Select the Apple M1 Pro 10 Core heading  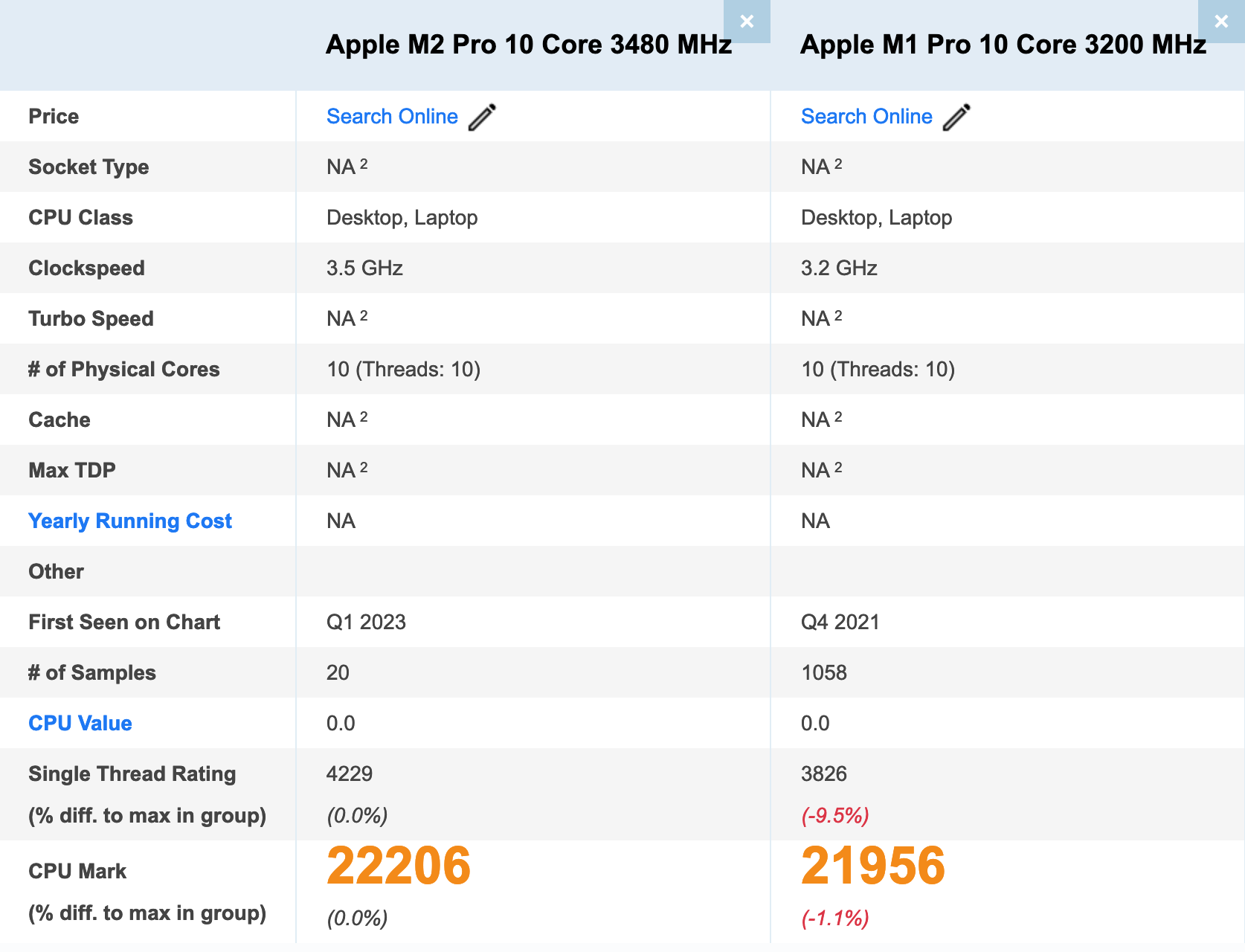(x=1003, y=45)
